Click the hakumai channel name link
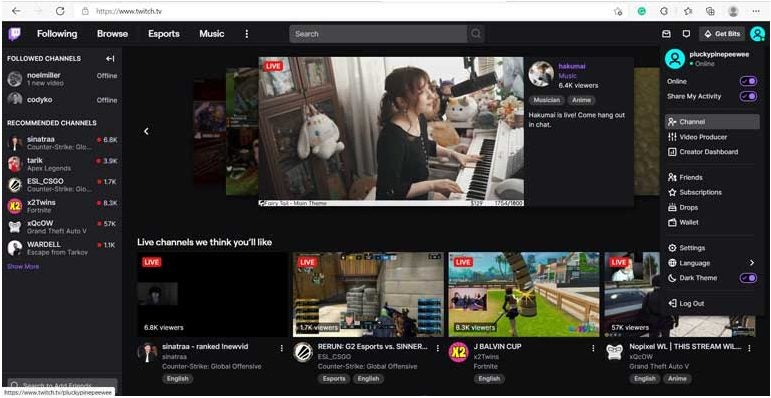 (571, 66)
